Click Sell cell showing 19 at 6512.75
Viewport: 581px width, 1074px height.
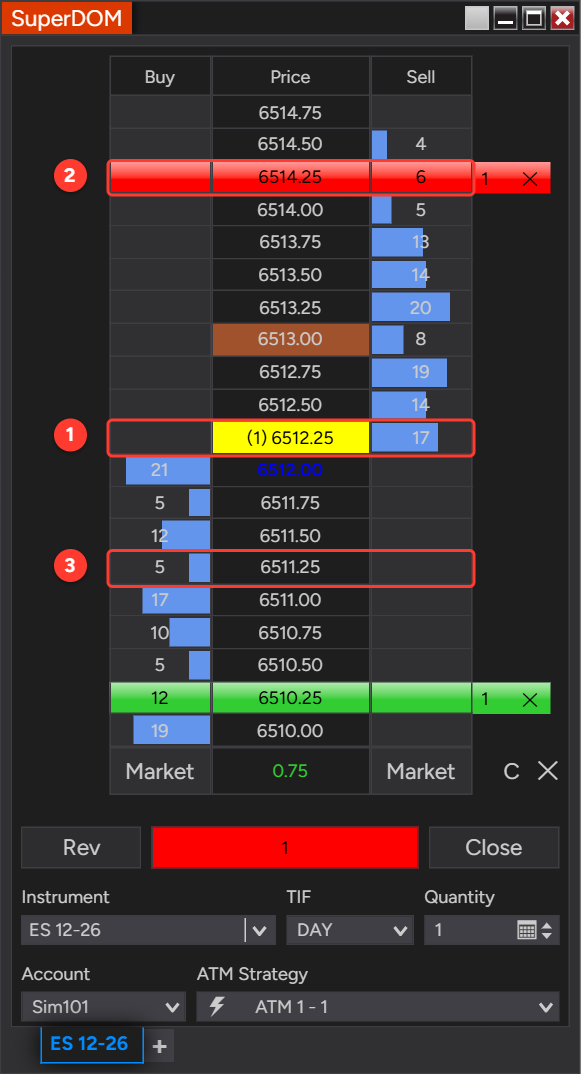click(x=421, y=373)
